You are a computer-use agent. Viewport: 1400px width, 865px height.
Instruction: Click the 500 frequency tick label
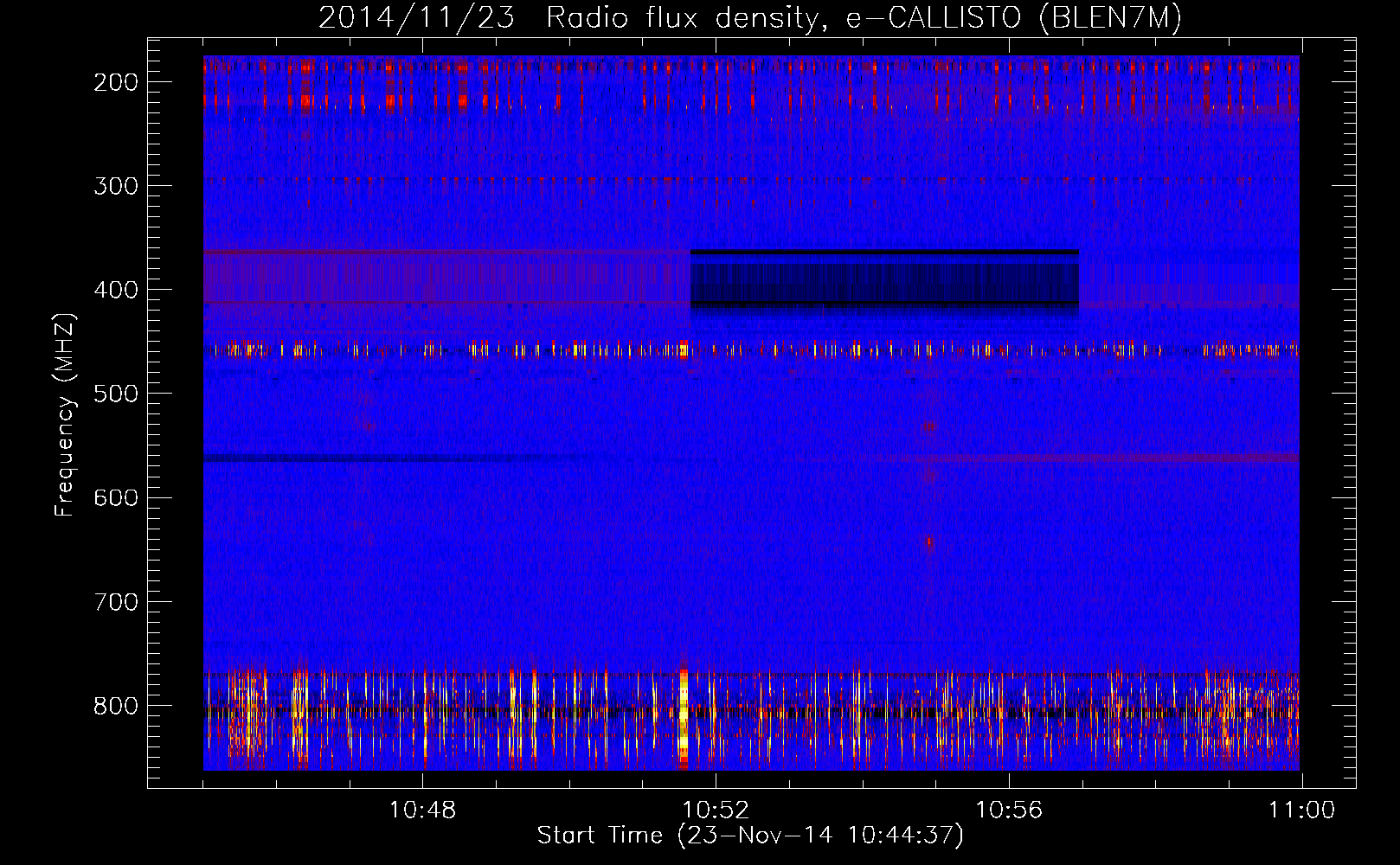coord(116,394)
